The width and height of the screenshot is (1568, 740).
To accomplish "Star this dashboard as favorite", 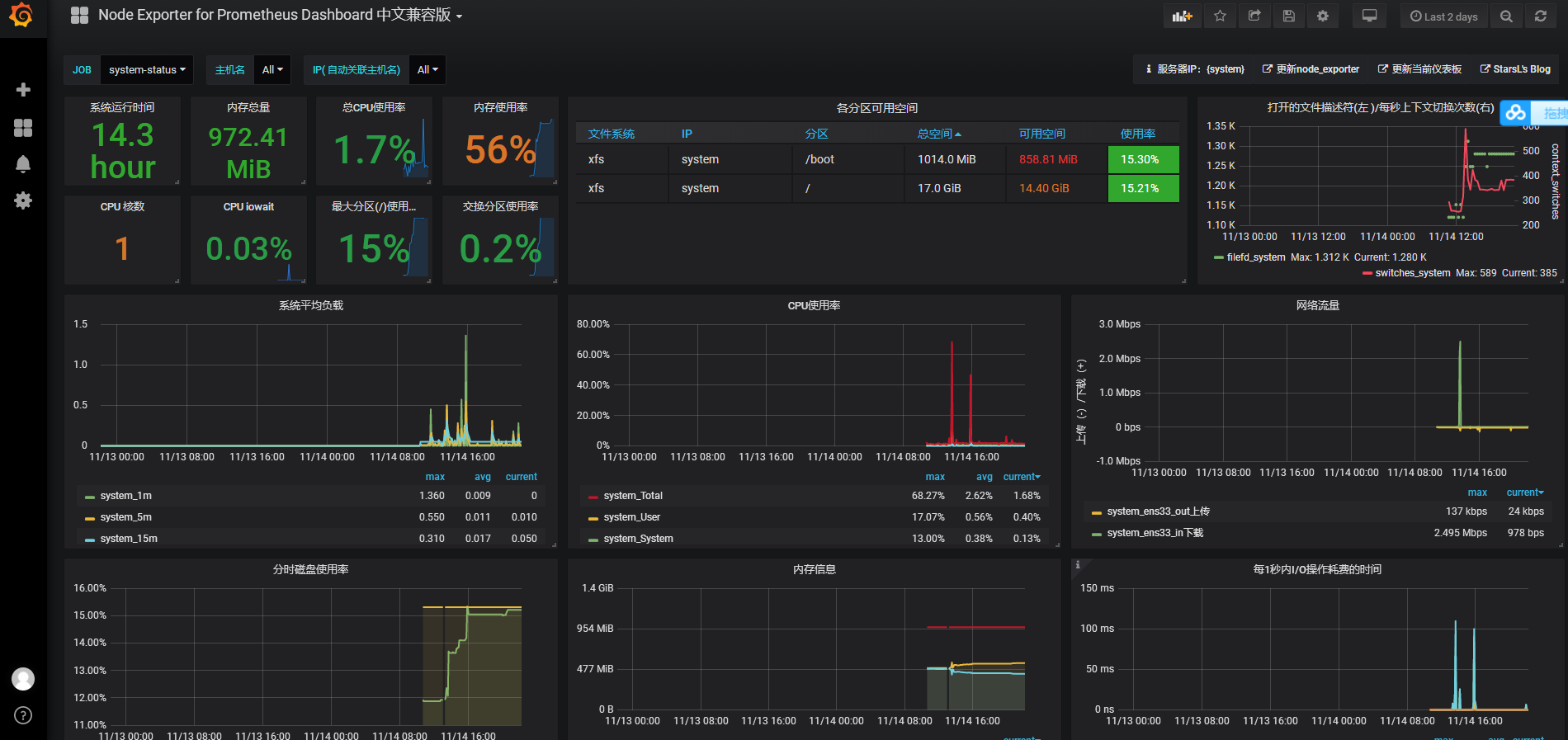I will pyautogui.click(x=1220, y=16).
